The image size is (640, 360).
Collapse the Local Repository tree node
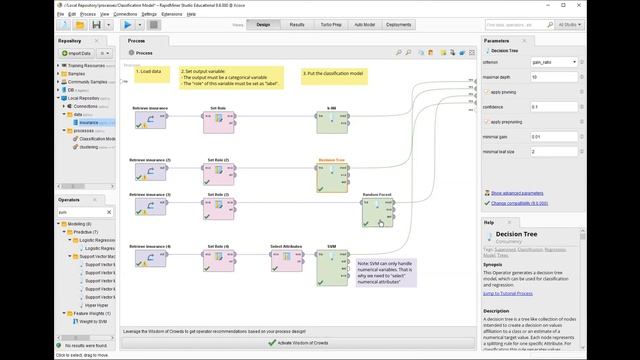58,98
